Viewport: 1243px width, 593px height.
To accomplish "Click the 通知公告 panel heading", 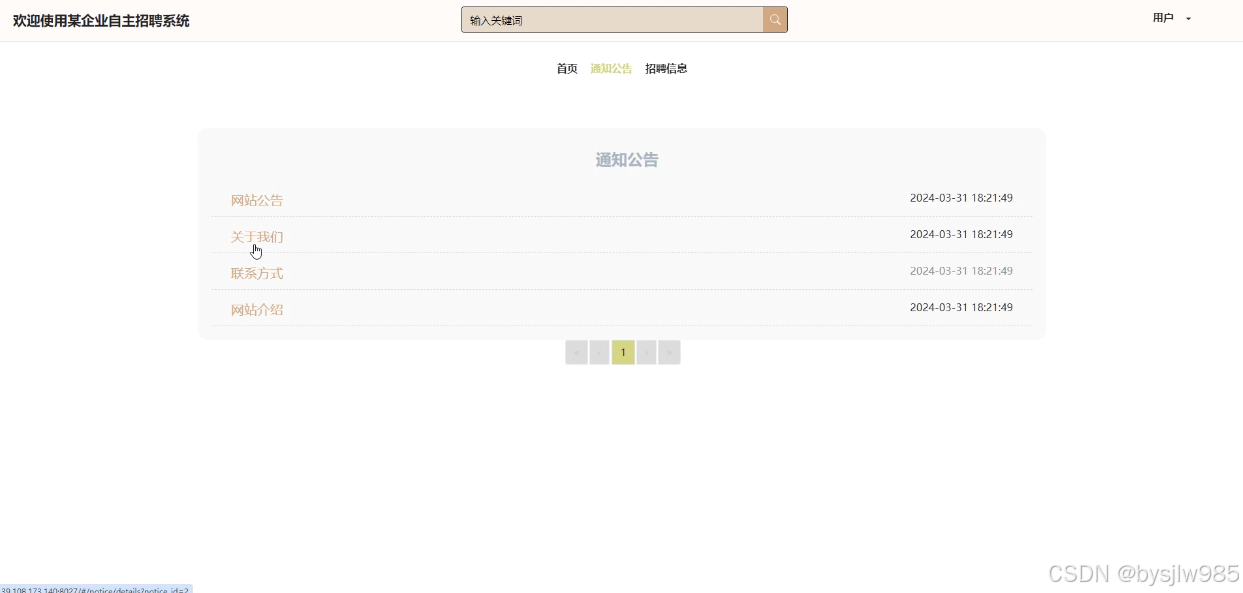I will click(627, 160).
